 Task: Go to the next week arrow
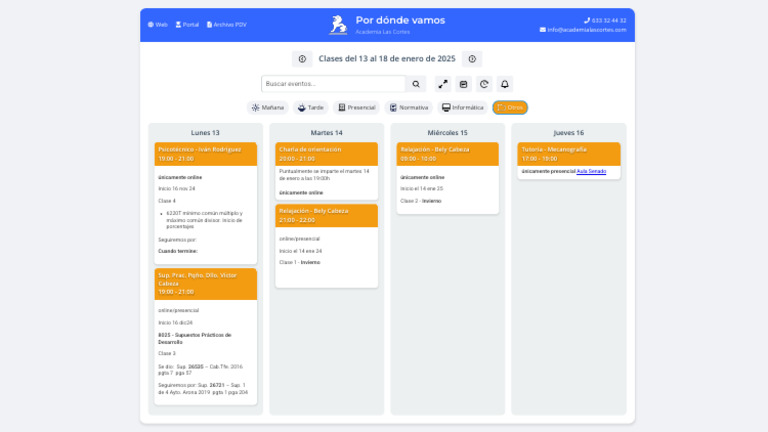[x=472, y=59]
